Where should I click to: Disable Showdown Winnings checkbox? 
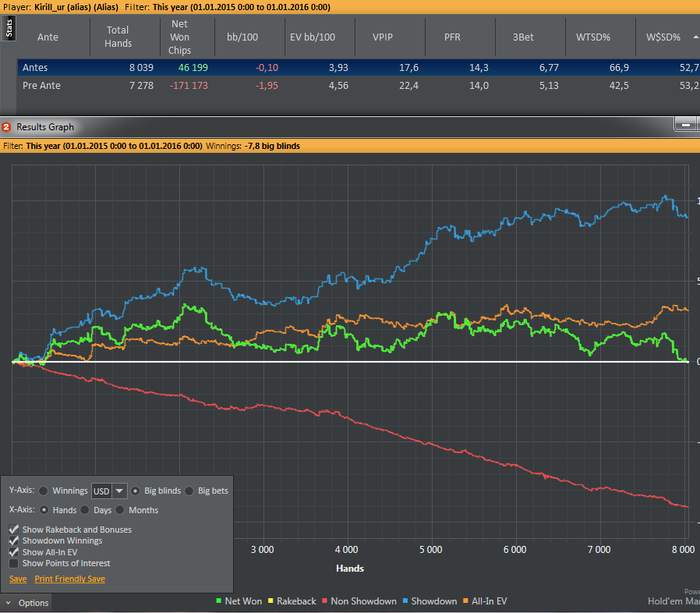pos(14,540)
